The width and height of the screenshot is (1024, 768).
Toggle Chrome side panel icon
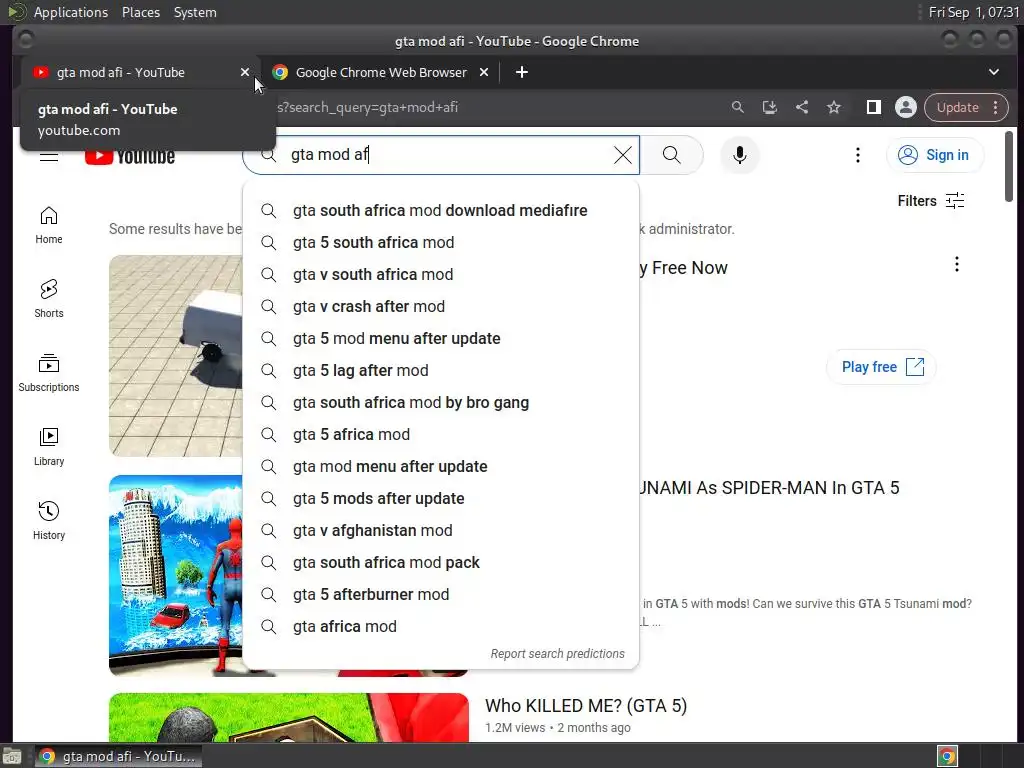coord(873,108)
